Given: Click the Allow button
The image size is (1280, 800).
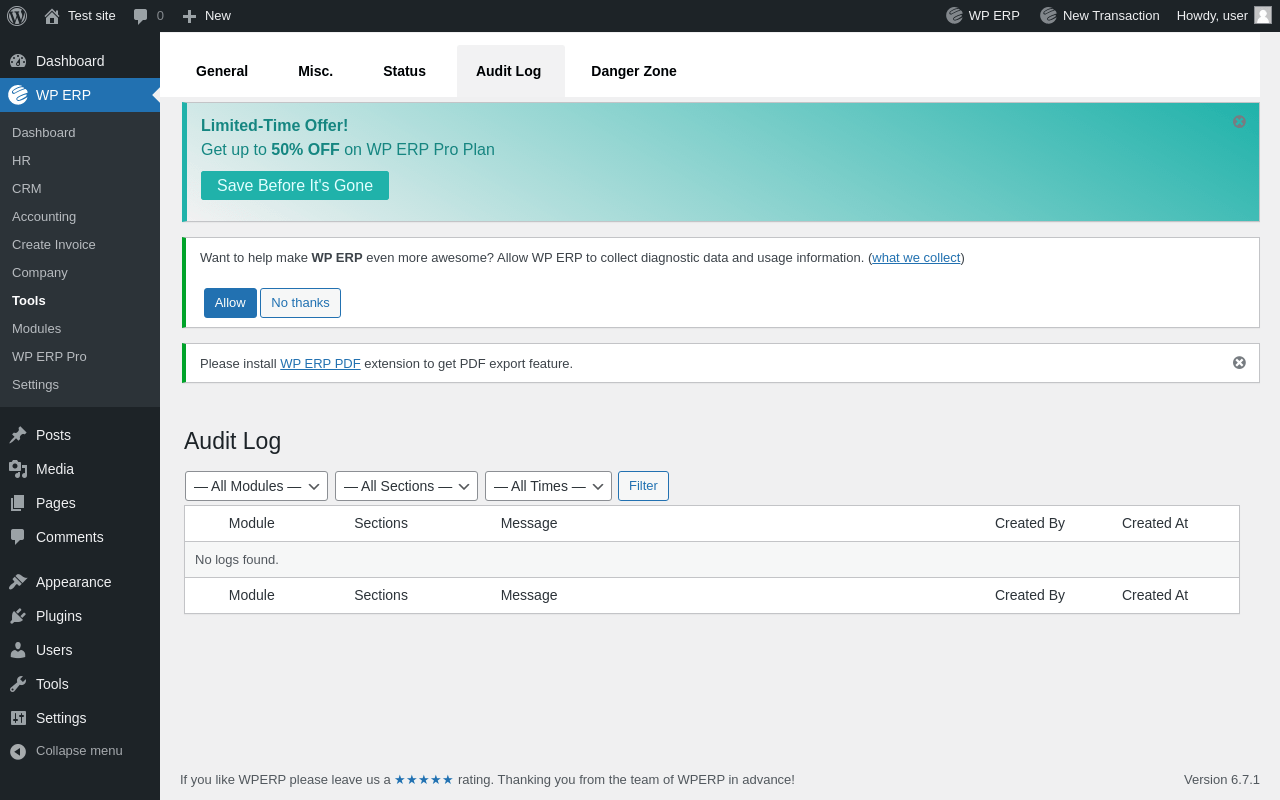Looking at the screenshot, I should point(230,303).
